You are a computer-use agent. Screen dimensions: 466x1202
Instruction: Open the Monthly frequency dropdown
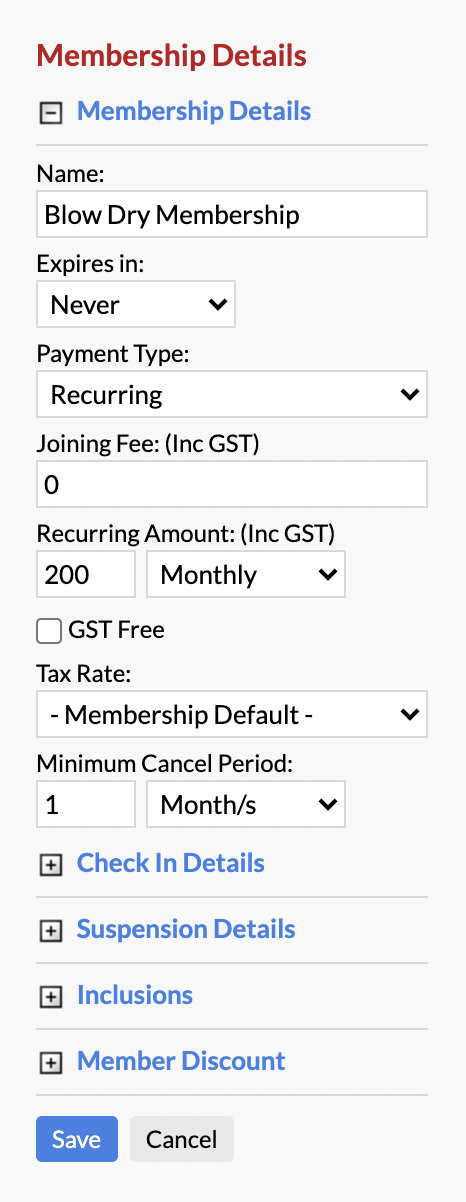246,574
